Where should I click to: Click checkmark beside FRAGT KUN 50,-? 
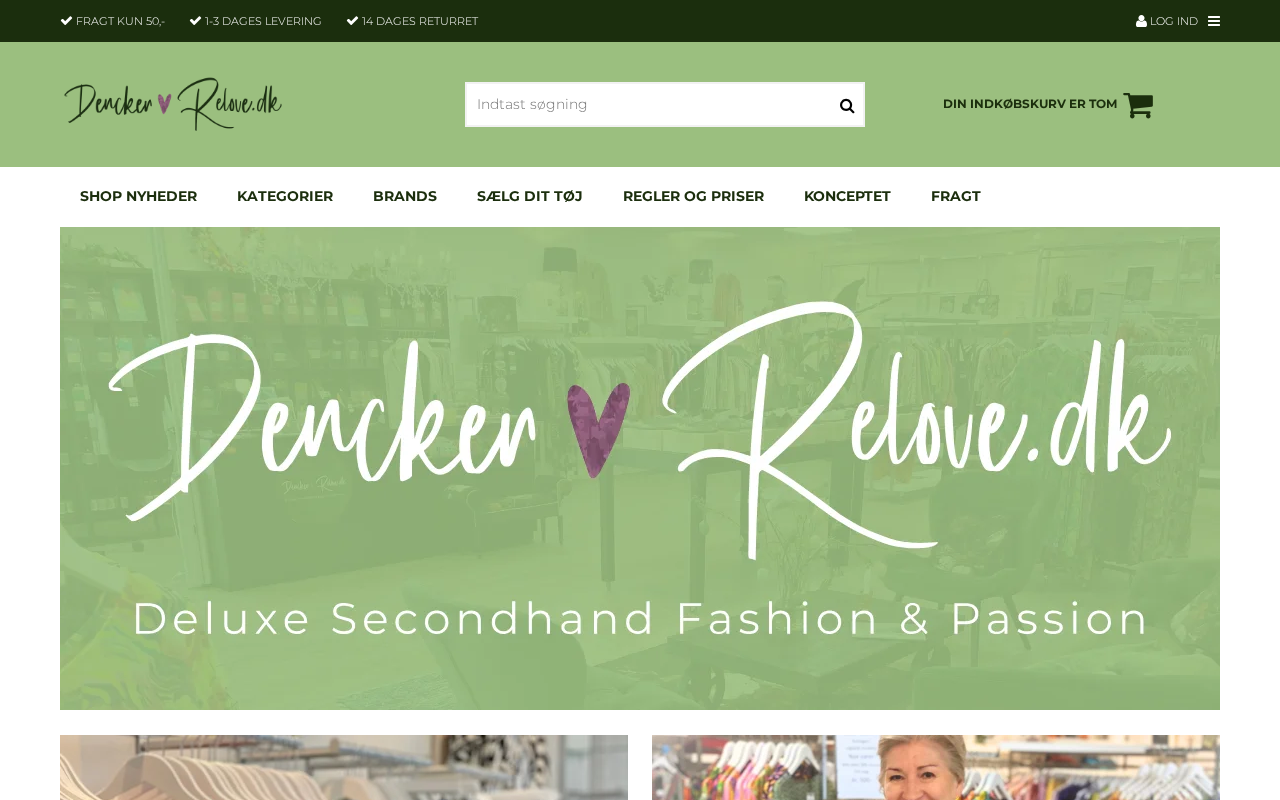66,21
